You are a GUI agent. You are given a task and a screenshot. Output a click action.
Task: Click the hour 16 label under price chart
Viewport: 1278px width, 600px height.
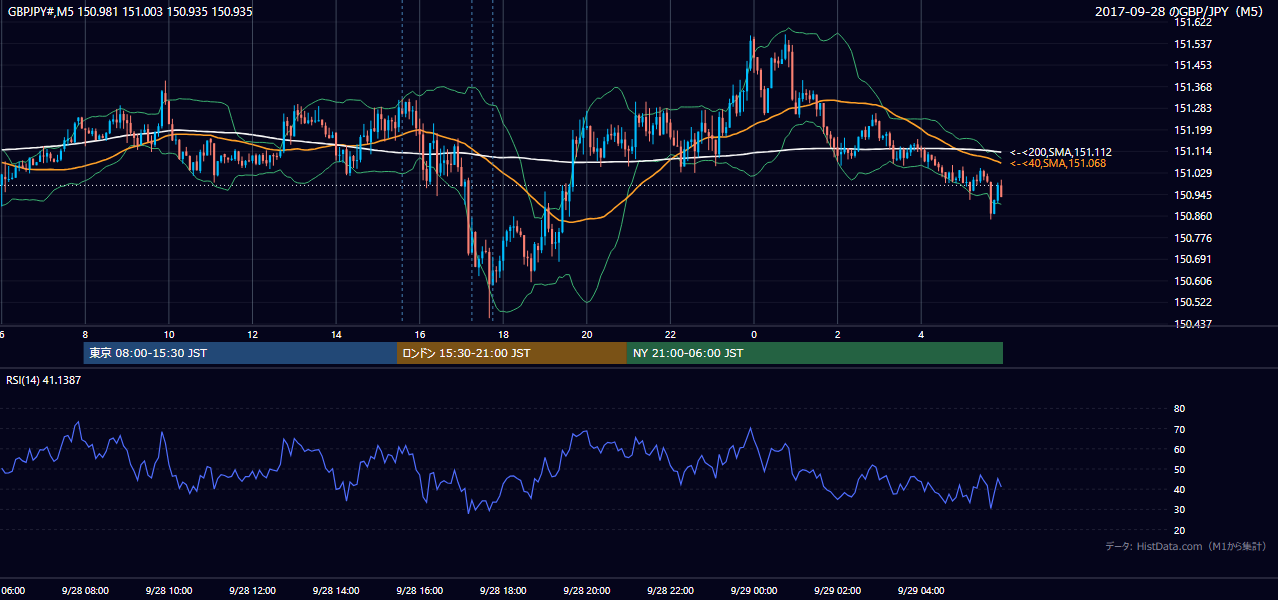420,334
